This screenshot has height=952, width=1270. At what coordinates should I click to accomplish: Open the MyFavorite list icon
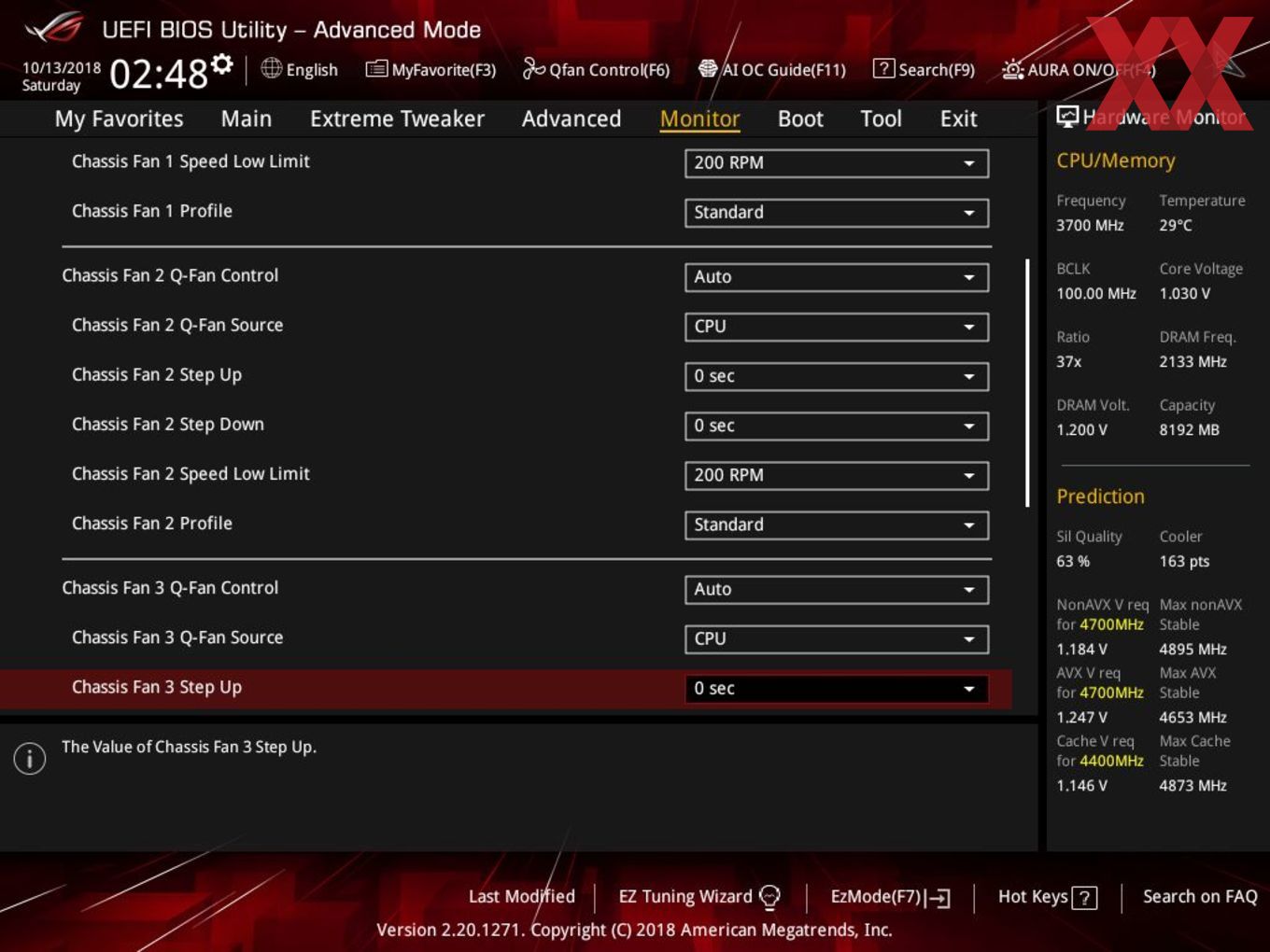[375, 69]
